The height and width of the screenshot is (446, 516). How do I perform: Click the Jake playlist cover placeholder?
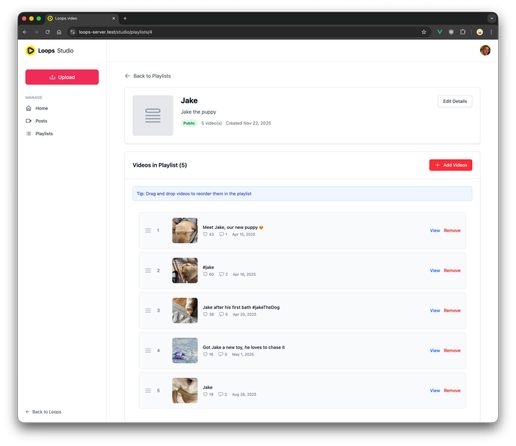pos(153,115)
